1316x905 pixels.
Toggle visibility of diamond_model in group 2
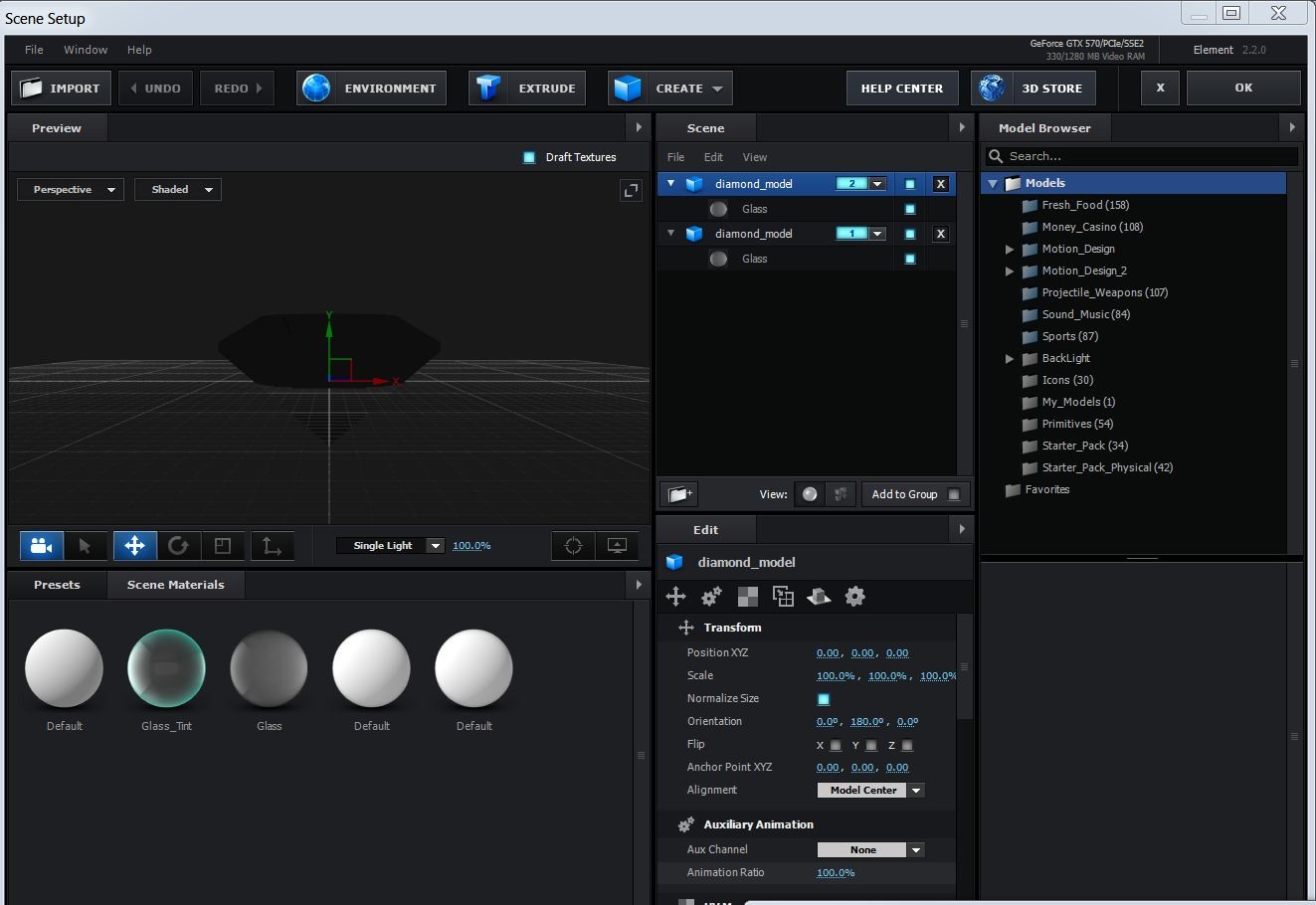pos(909,184)
